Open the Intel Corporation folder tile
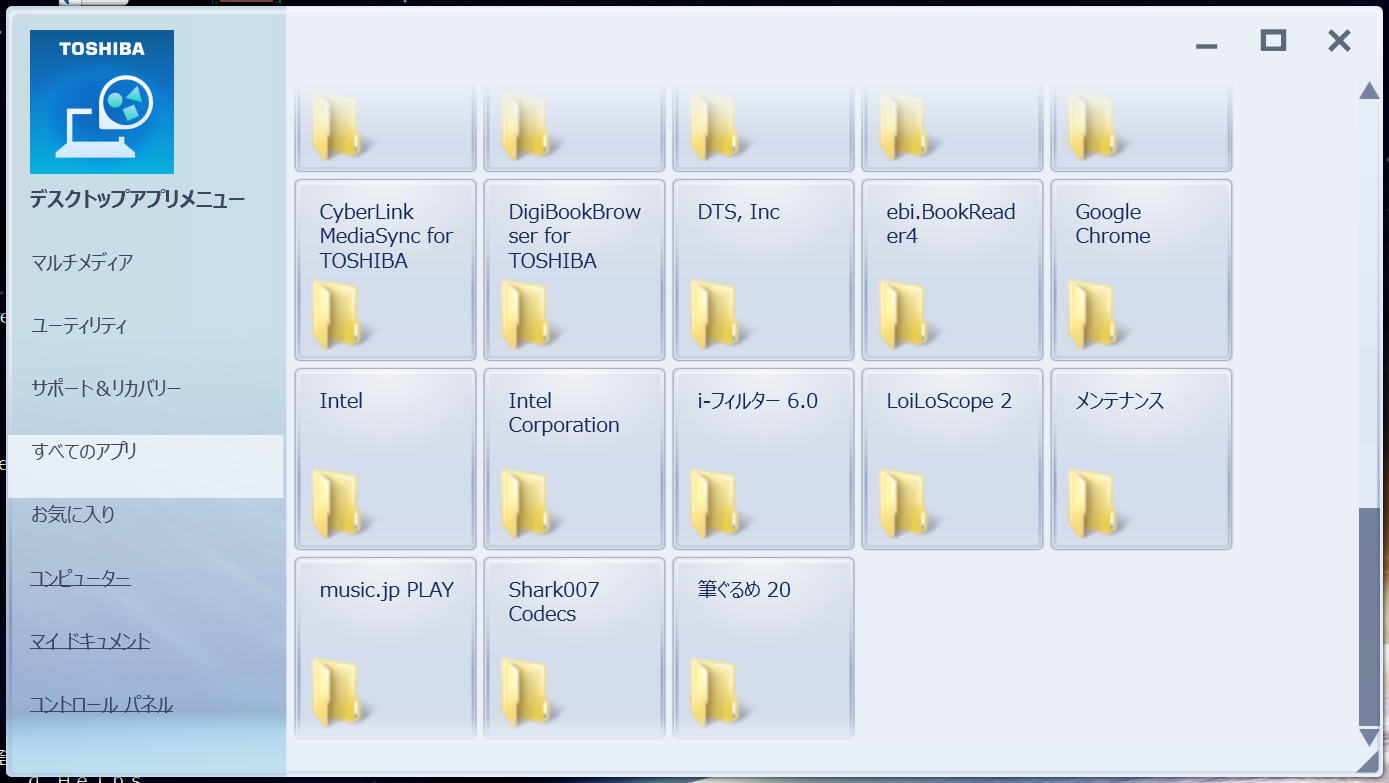 click(x=574, y=459)
